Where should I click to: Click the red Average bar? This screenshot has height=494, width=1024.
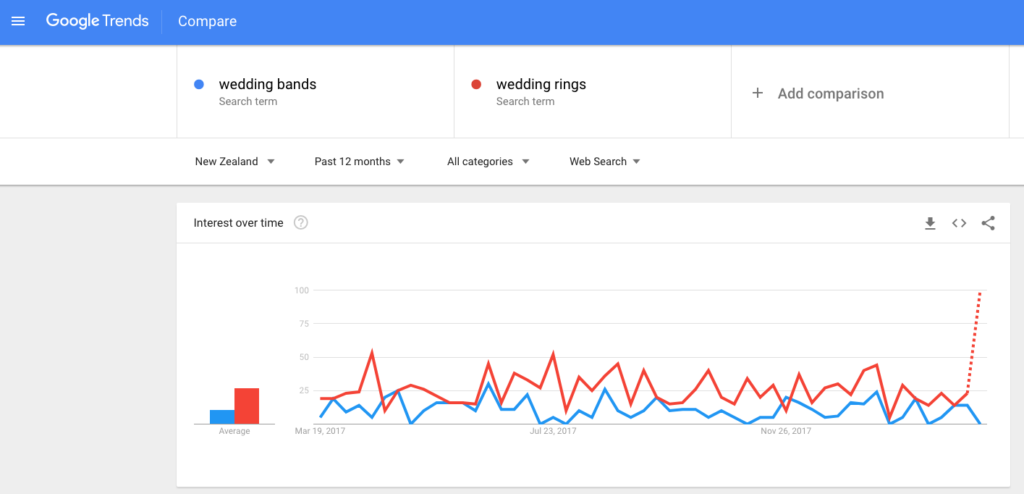coord(247,406)
